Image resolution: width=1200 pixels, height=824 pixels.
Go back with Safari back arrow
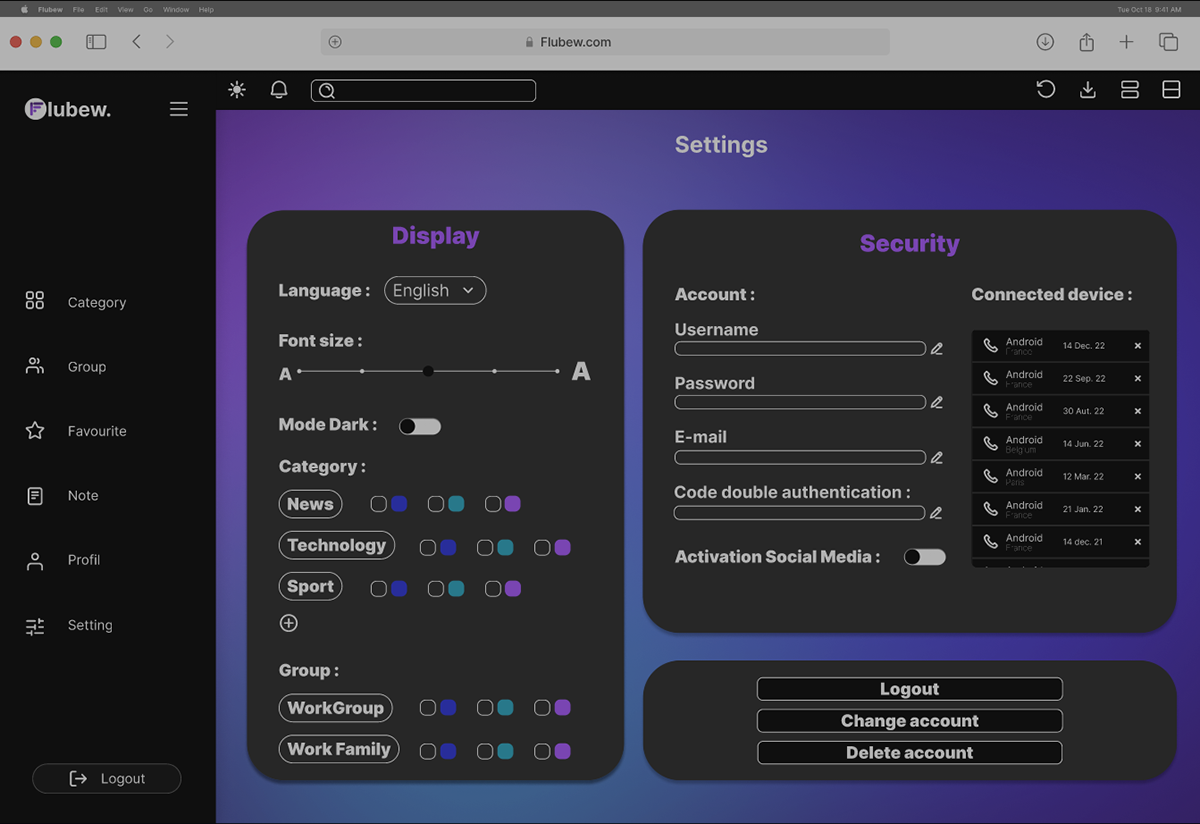[137, 42]
